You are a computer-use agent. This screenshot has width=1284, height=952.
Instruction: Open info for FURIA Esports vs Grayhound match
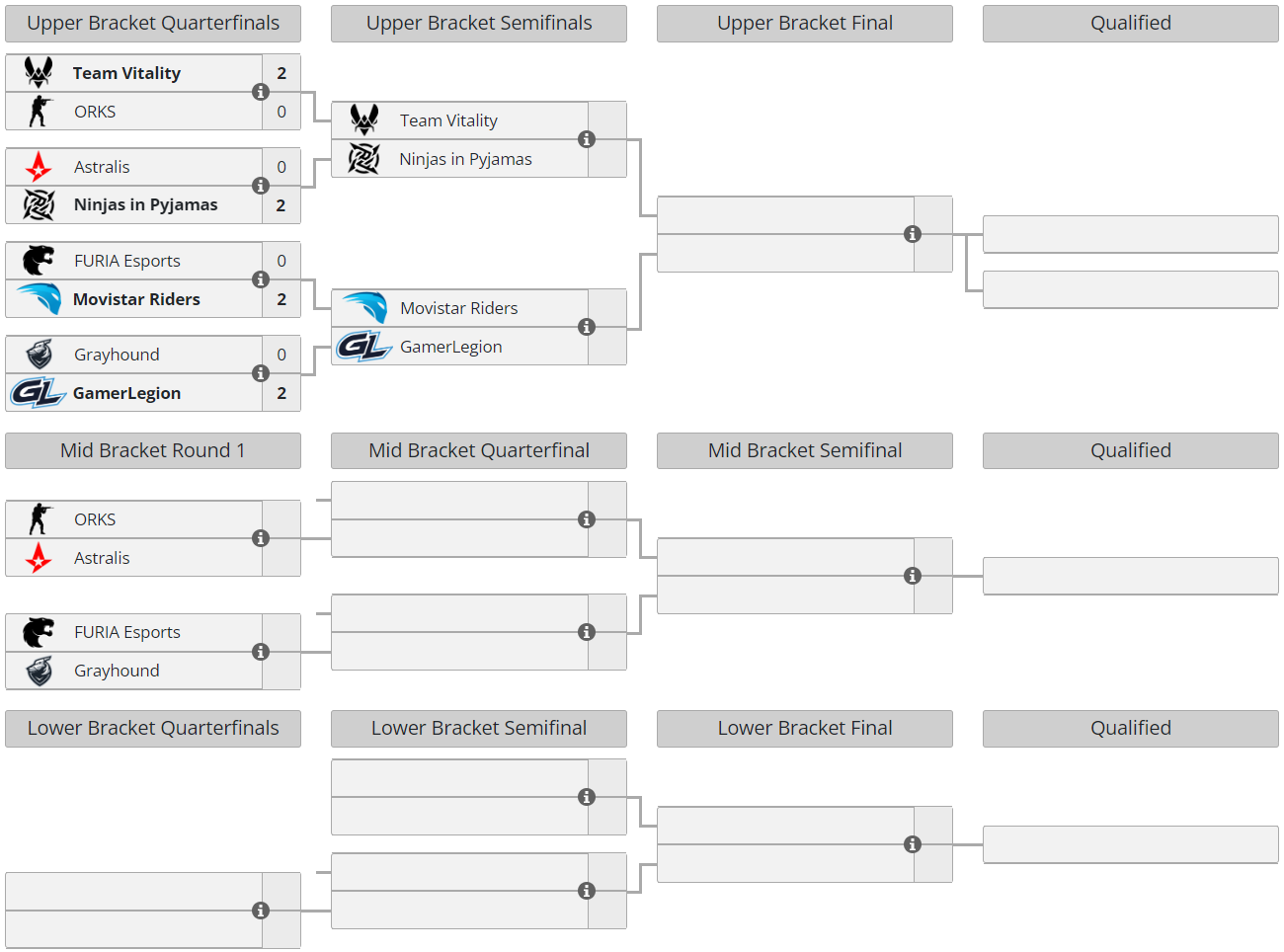pos(261,652)
